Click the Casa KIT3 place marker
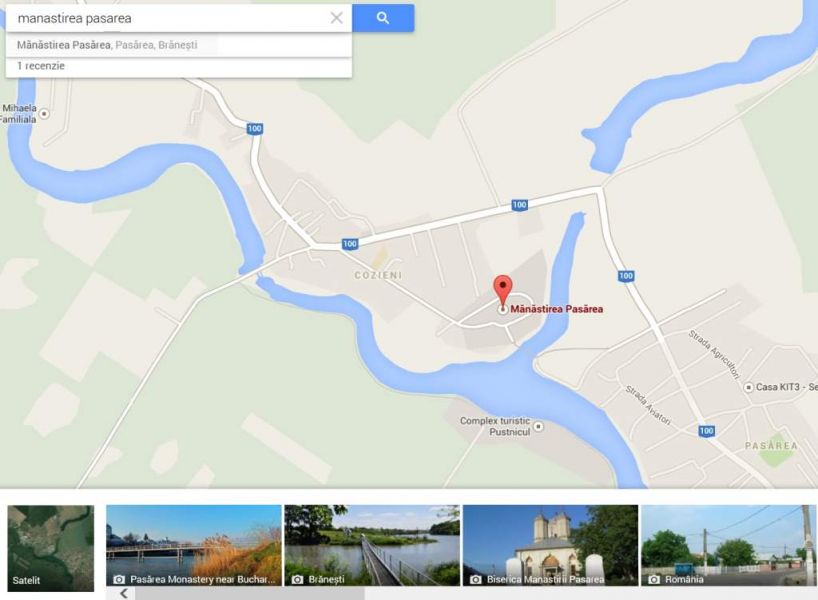This screenshot has width=818, height=600. coord(749,387)
